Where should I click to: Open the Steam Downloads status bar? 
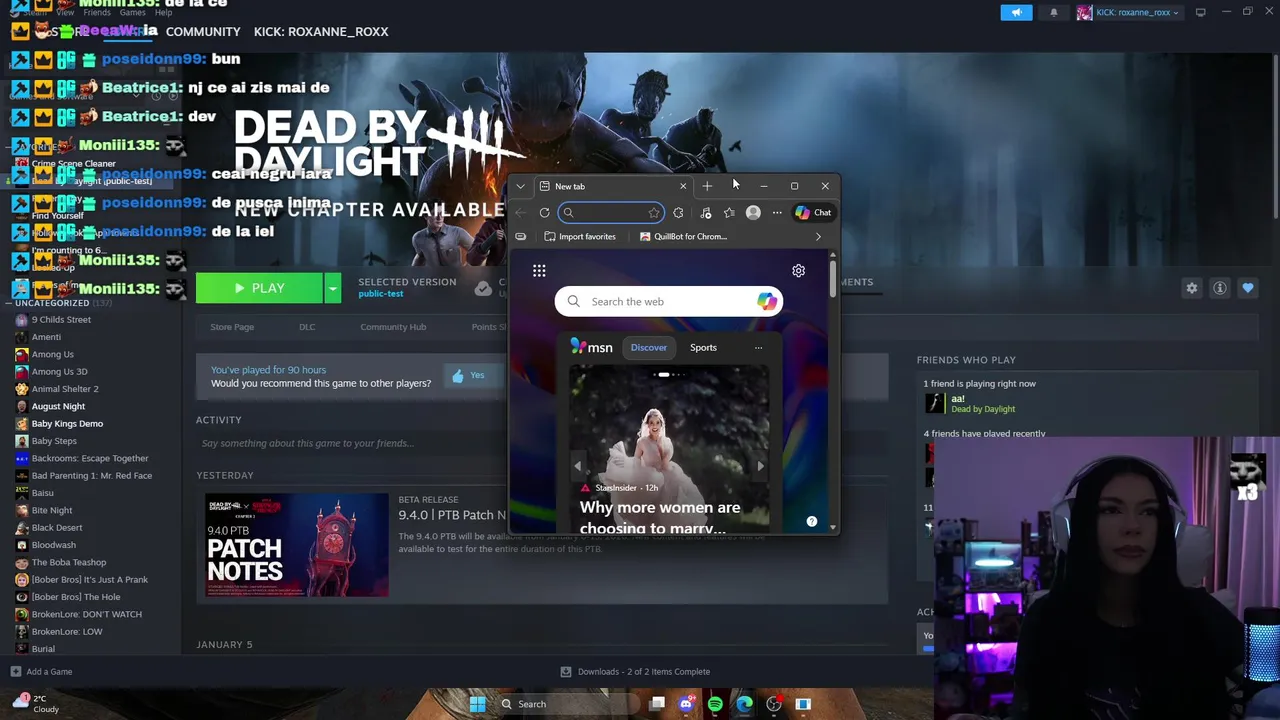(x=635, y=672)
